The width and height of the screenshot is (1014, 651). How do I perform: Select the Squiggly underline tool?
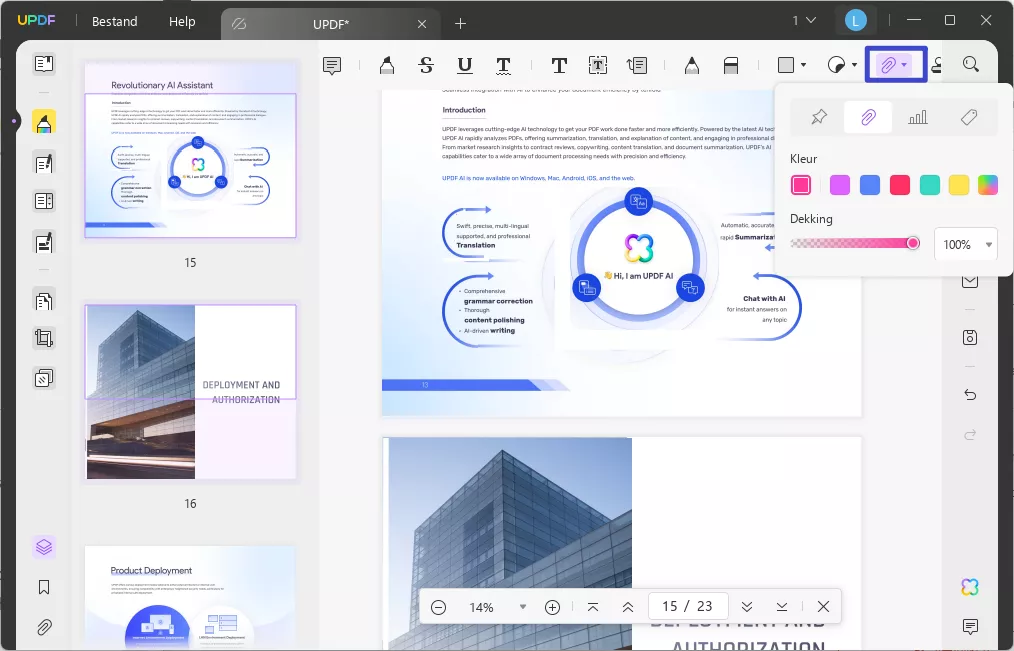[503, 65]
